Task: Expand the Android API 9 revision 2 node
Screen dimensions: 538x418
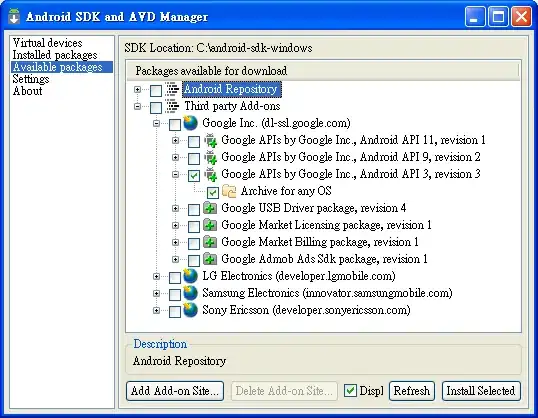Action: (175, 157)
